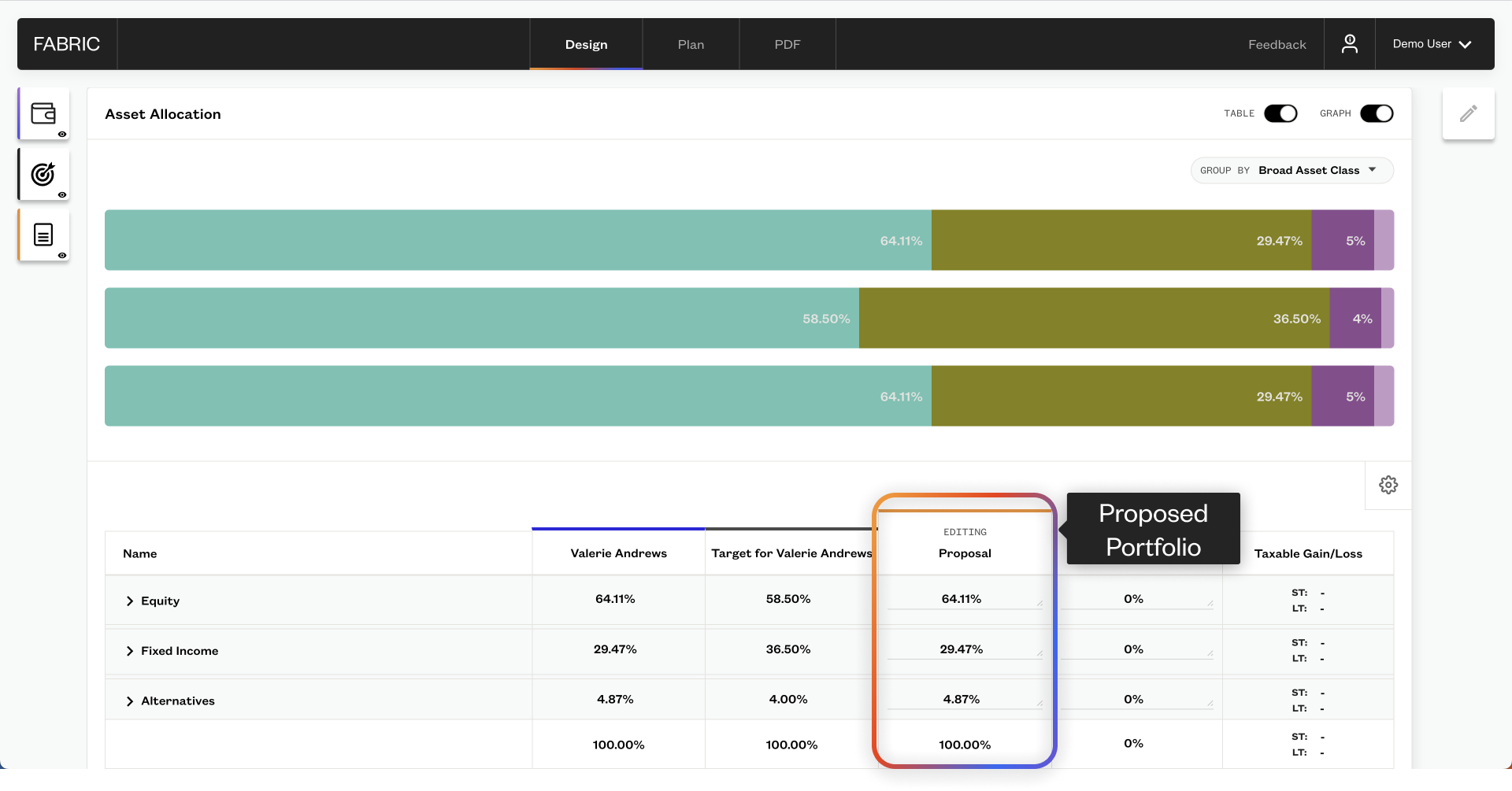Viewport: 1512px width, 791px height.
Task: Expand the Fixed Income row
Action: (x=130, y=652)
